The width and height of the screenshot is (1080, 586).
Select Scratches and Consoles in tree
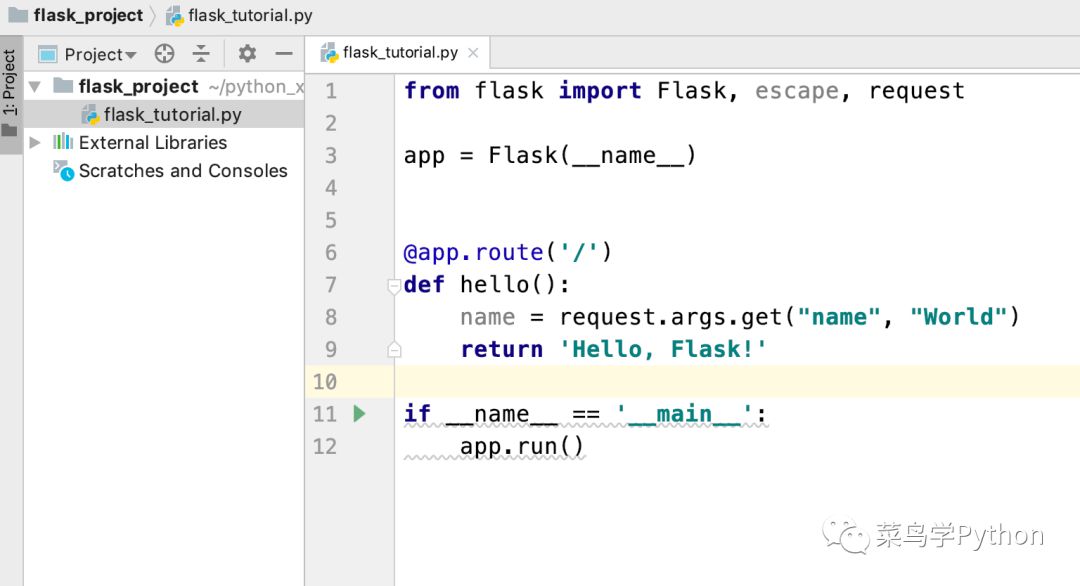182,171
